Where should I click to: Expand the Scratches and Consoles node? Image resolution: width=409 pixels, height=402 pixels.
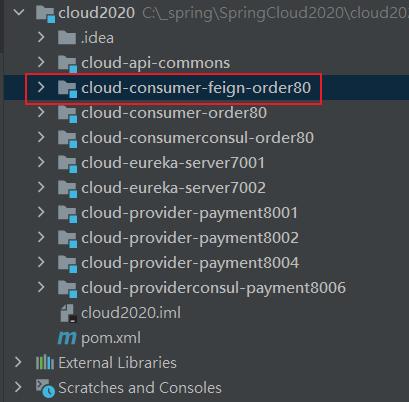click(x=18, y=387)
